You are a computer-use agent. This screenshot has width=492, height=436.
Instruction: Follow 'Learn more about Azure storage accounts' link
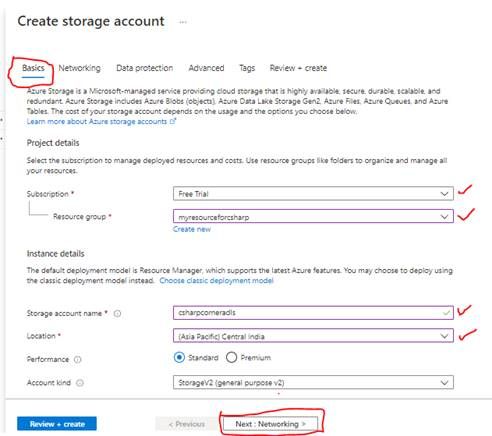pos(97,121)
